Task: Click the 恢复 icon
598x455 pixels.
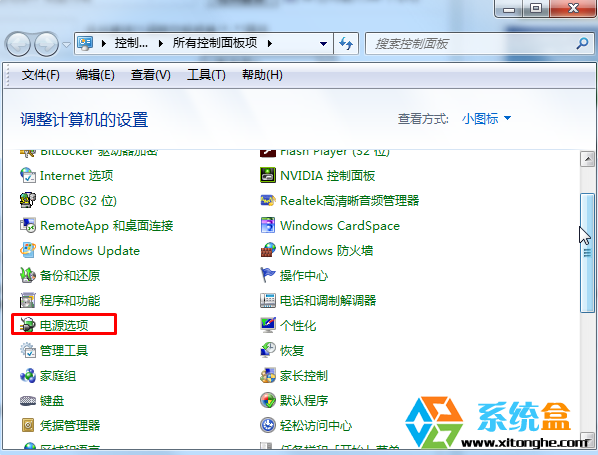Action: (268, 350)
